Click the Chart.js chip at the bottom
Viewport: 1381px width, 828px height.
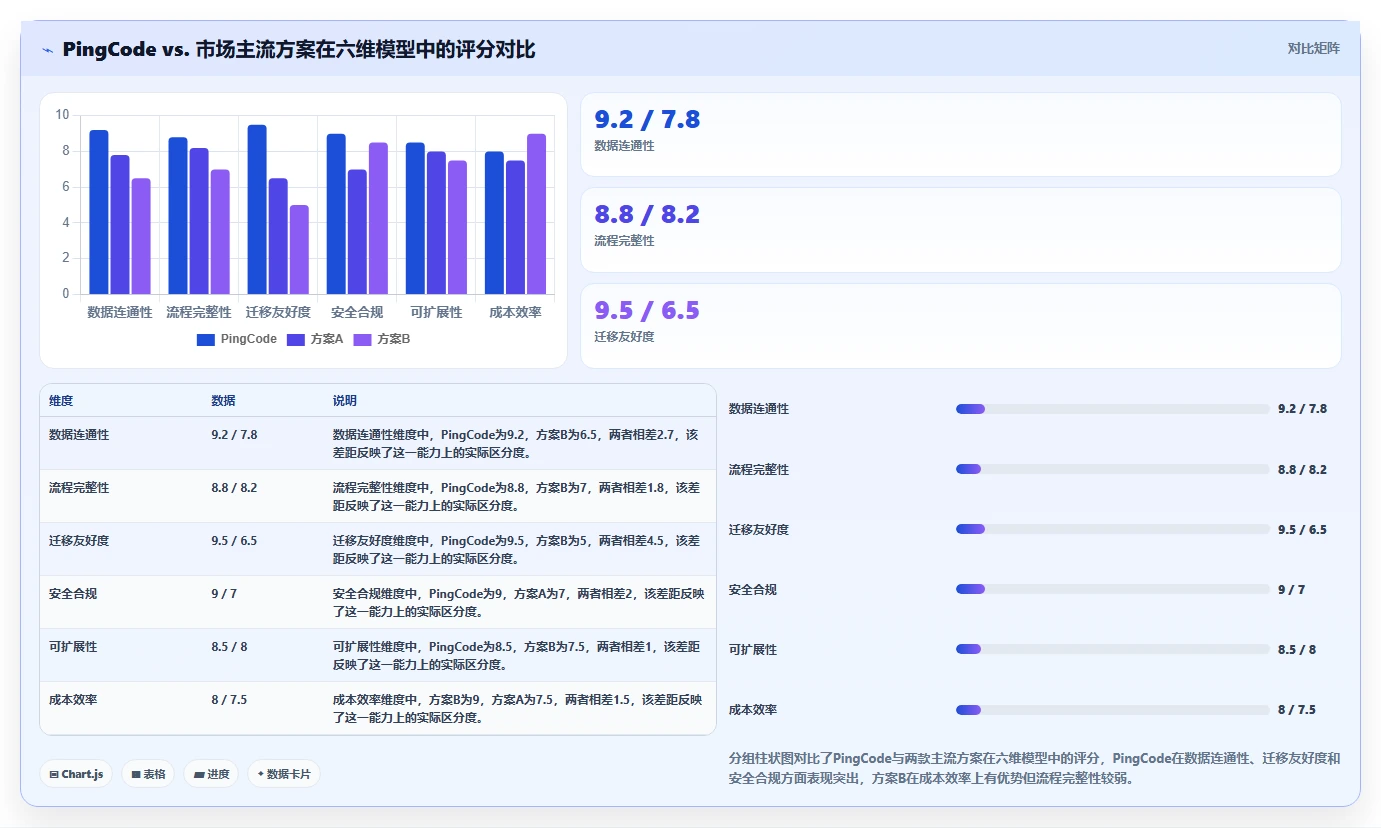click(x=76, y=774)
